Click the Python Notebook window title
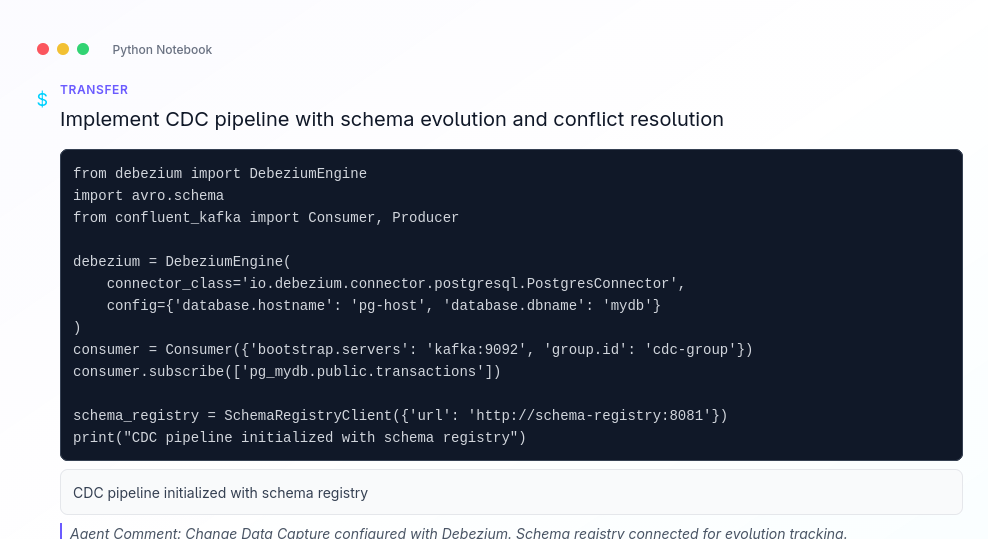 162,50
